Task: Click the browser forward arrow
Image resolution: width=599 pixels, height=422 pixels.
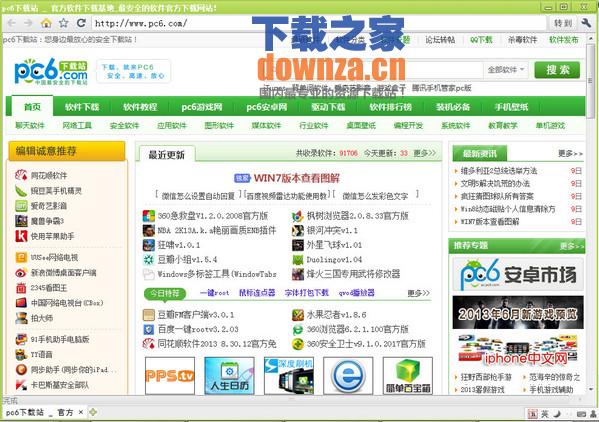Action: tap(29, 23)
